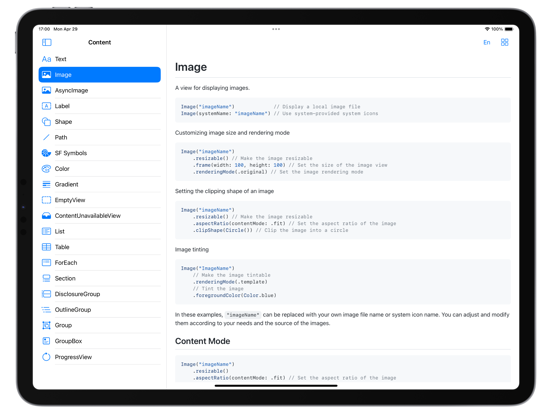Open the Section topic

point(100,278)
